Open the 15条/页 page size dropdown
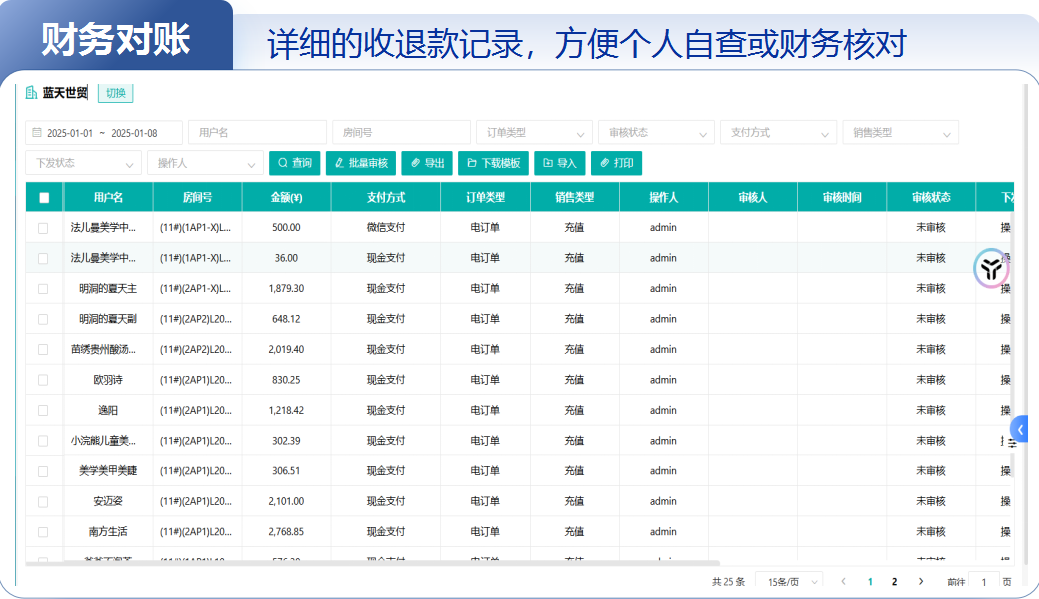The image size is (1039, 599). point(787,580)
